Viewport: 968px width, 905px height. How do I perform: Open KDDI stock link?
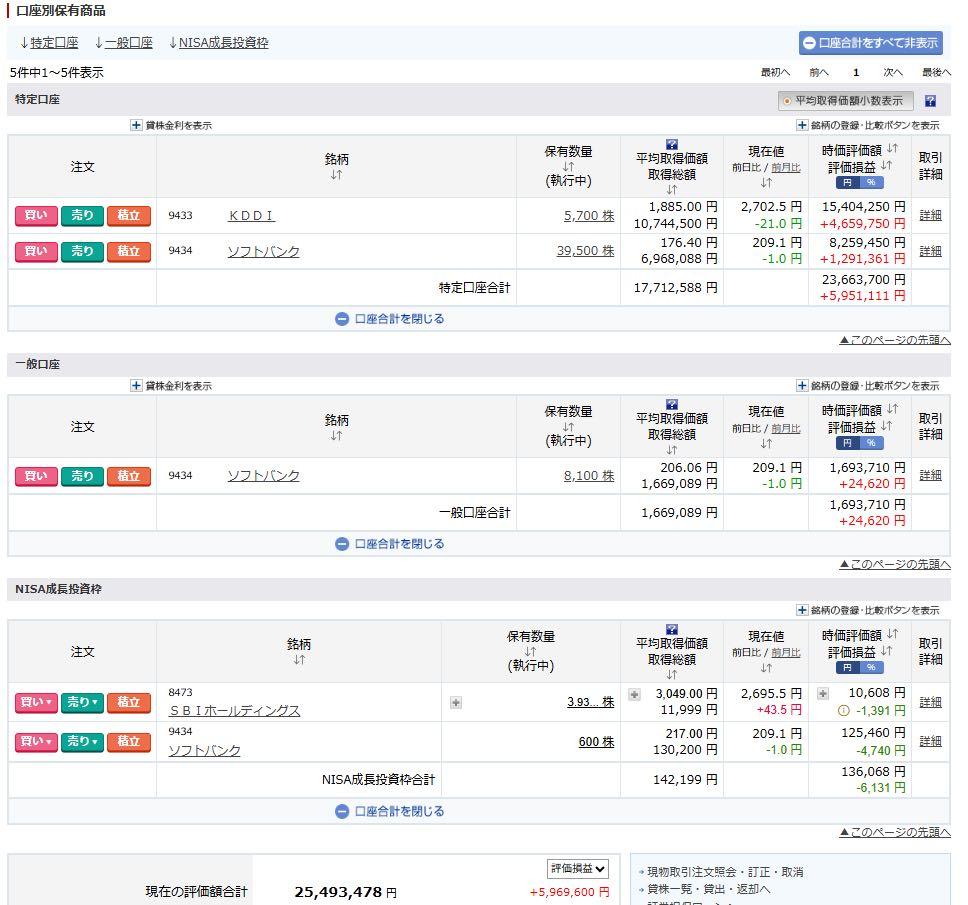(251, 215)
